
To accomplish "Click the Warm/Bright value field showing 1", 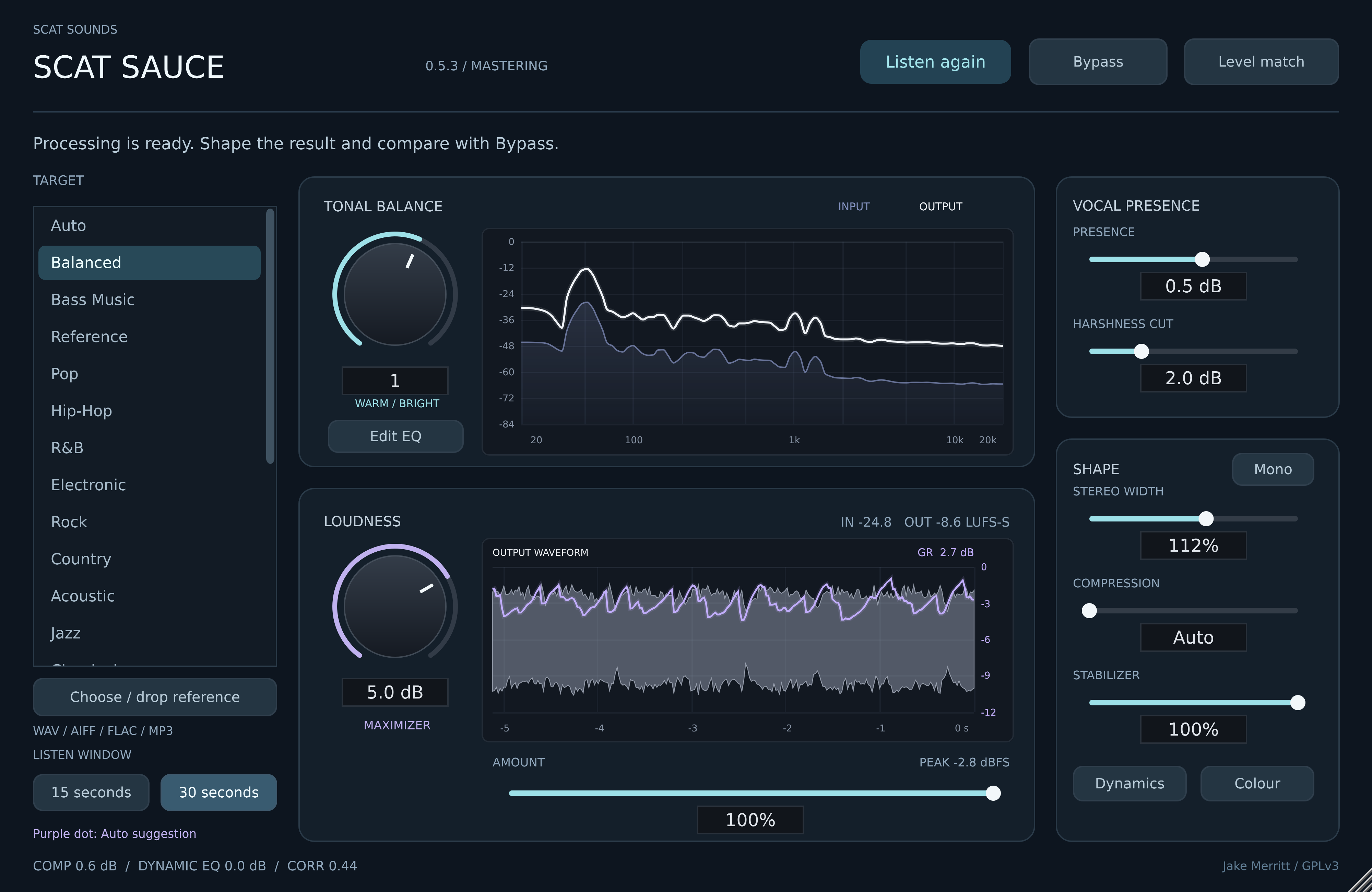I will (x=395, y=380).
